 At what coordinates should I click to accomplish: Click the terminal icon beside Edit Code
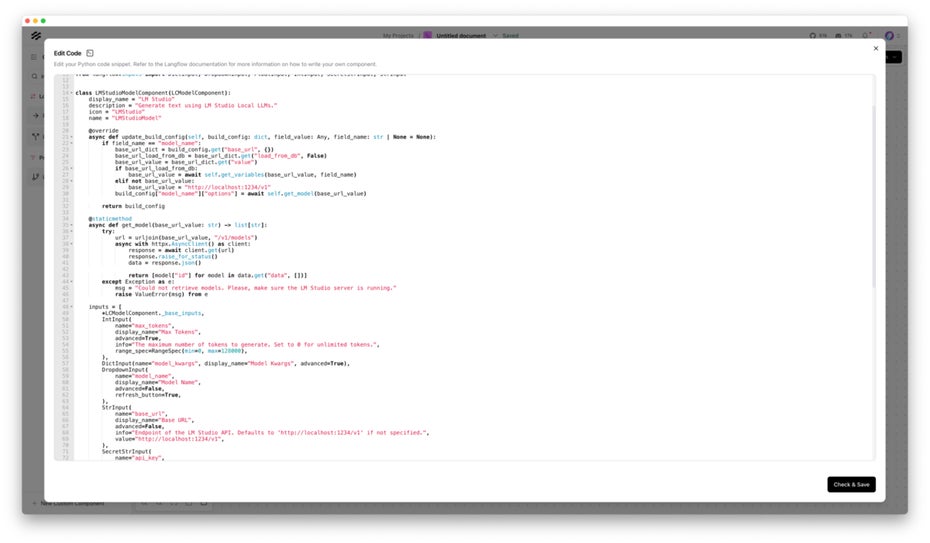coord(90,53)
